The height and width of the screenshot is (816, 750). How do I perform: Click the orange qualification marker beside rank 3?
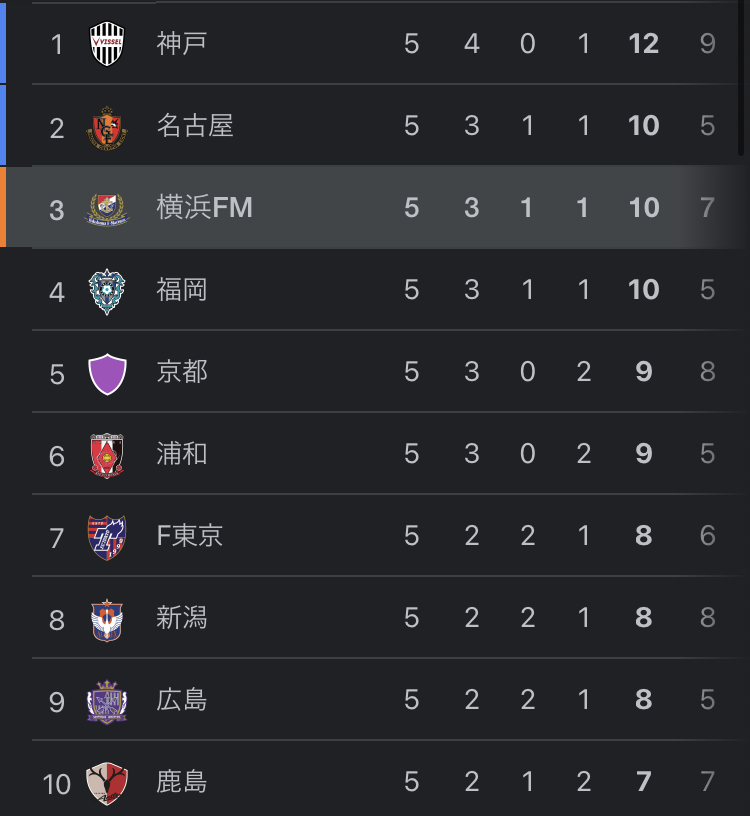[3, 207]
